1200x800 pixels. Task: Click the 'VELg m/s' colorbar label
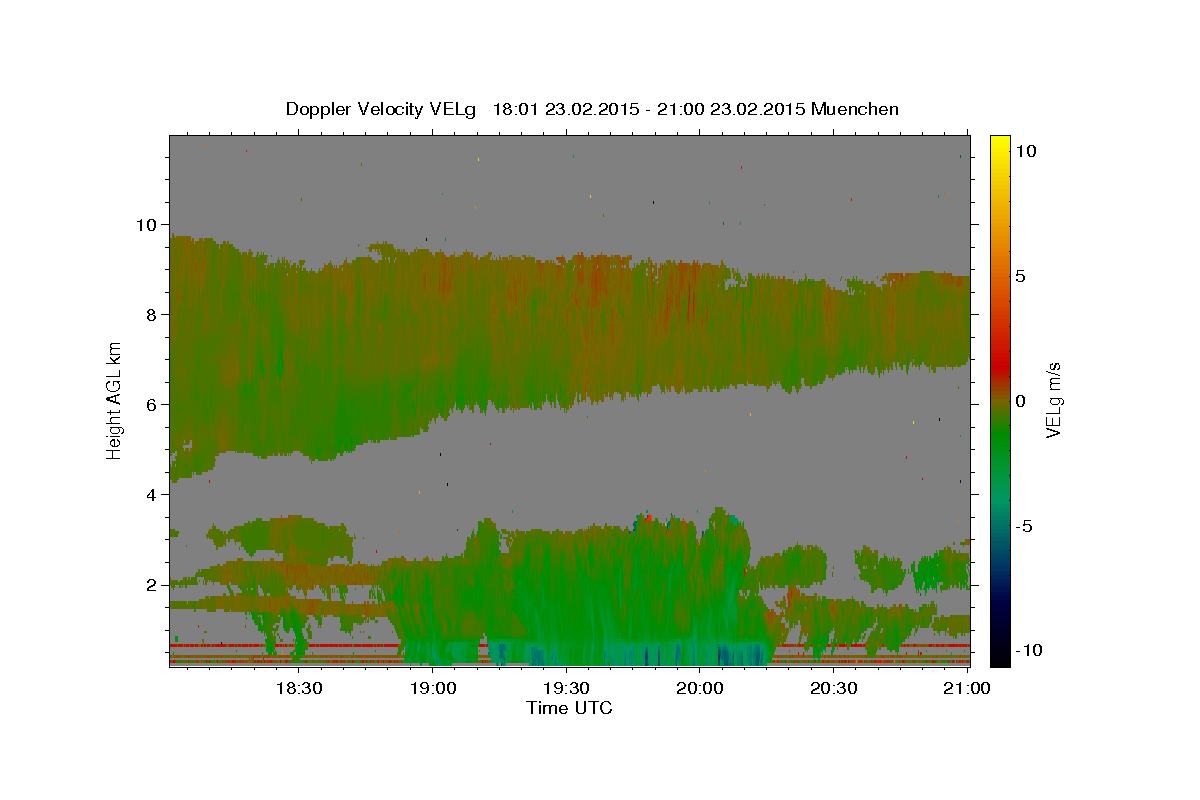point(1053,401)
